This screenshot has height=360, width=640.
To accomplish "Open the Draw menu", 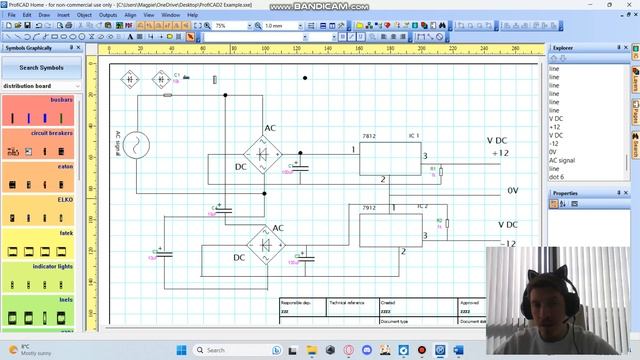I will coord(44,15).
